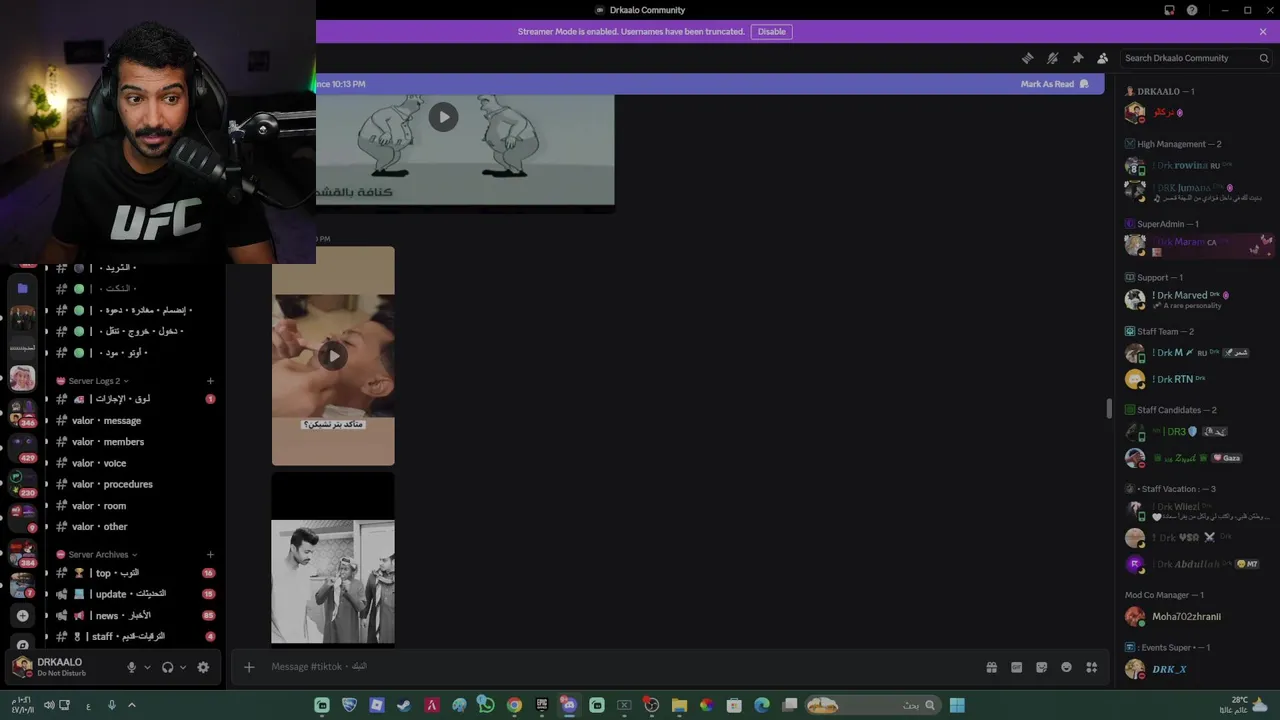Open the gift icon in message bar

click(x=991, y=667)
